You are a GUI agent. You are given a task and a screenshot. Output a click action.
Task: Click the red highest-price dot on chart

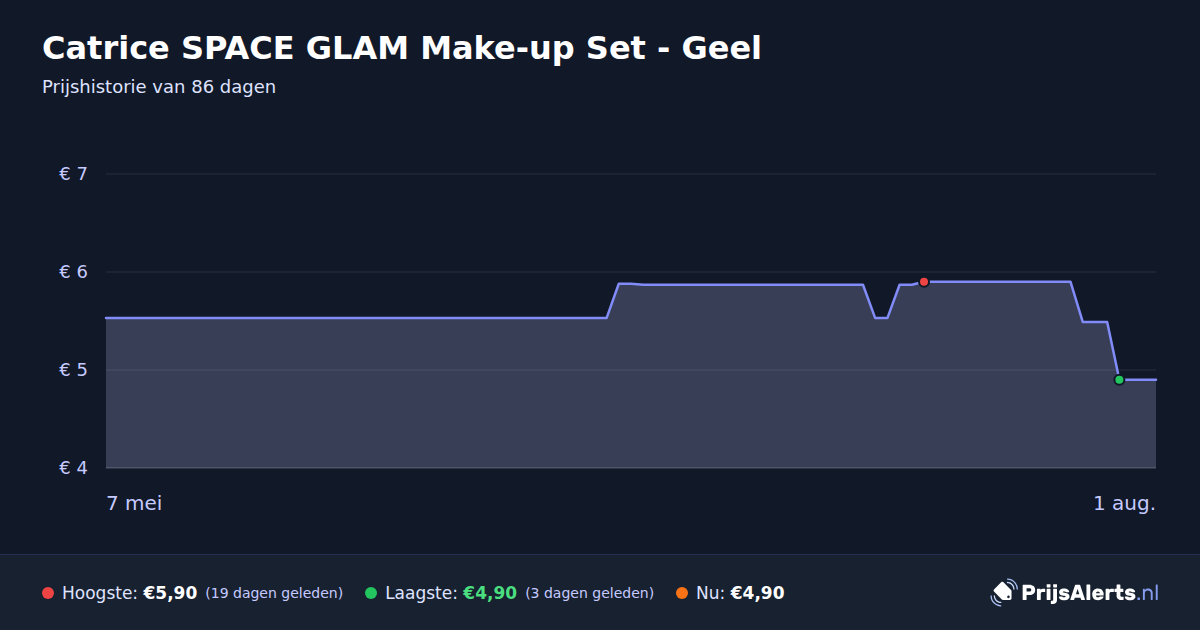pyautogui.click(x=924, y=282)
